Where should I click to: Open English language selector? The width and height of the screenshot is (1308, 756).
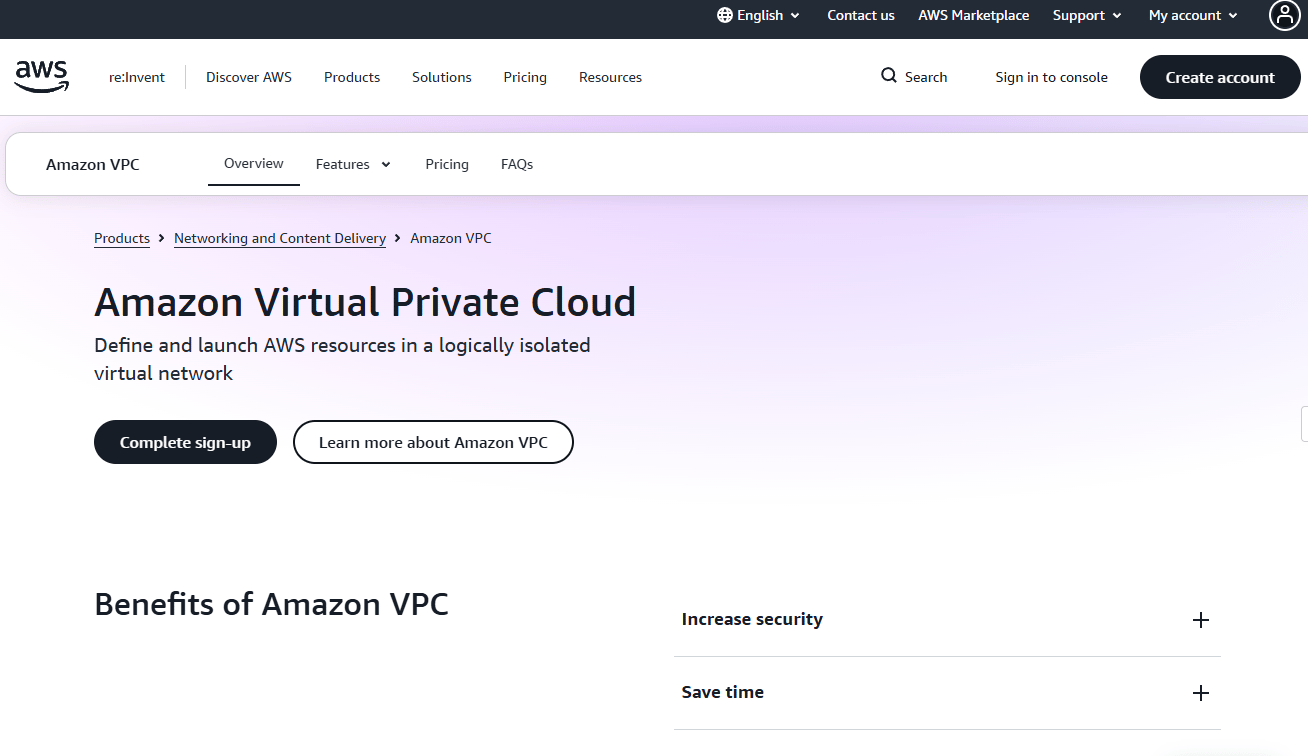tap(759, 15)
